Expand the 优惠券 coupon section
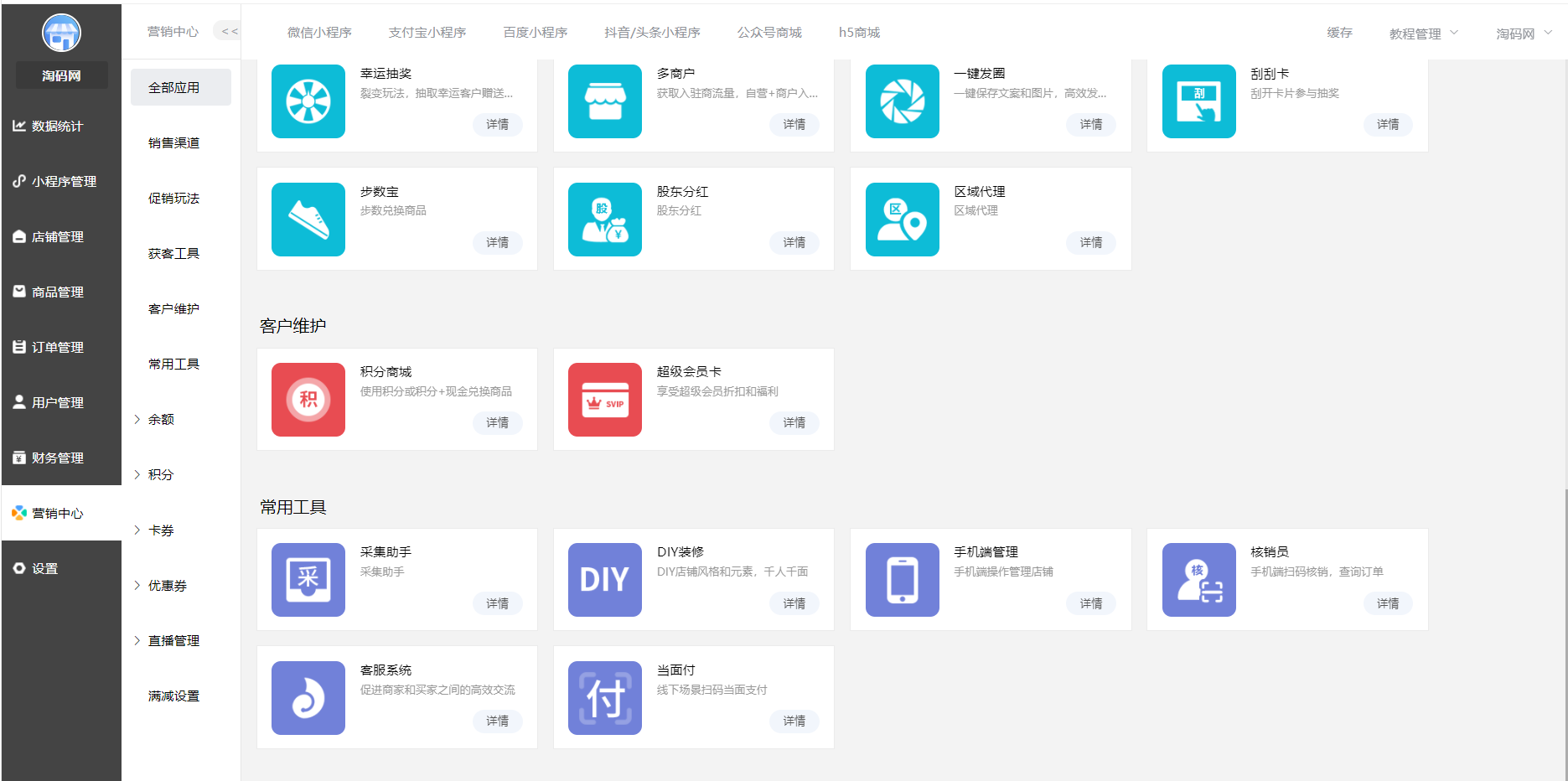This screenshot has height=781, width=1568. [164, 585]
